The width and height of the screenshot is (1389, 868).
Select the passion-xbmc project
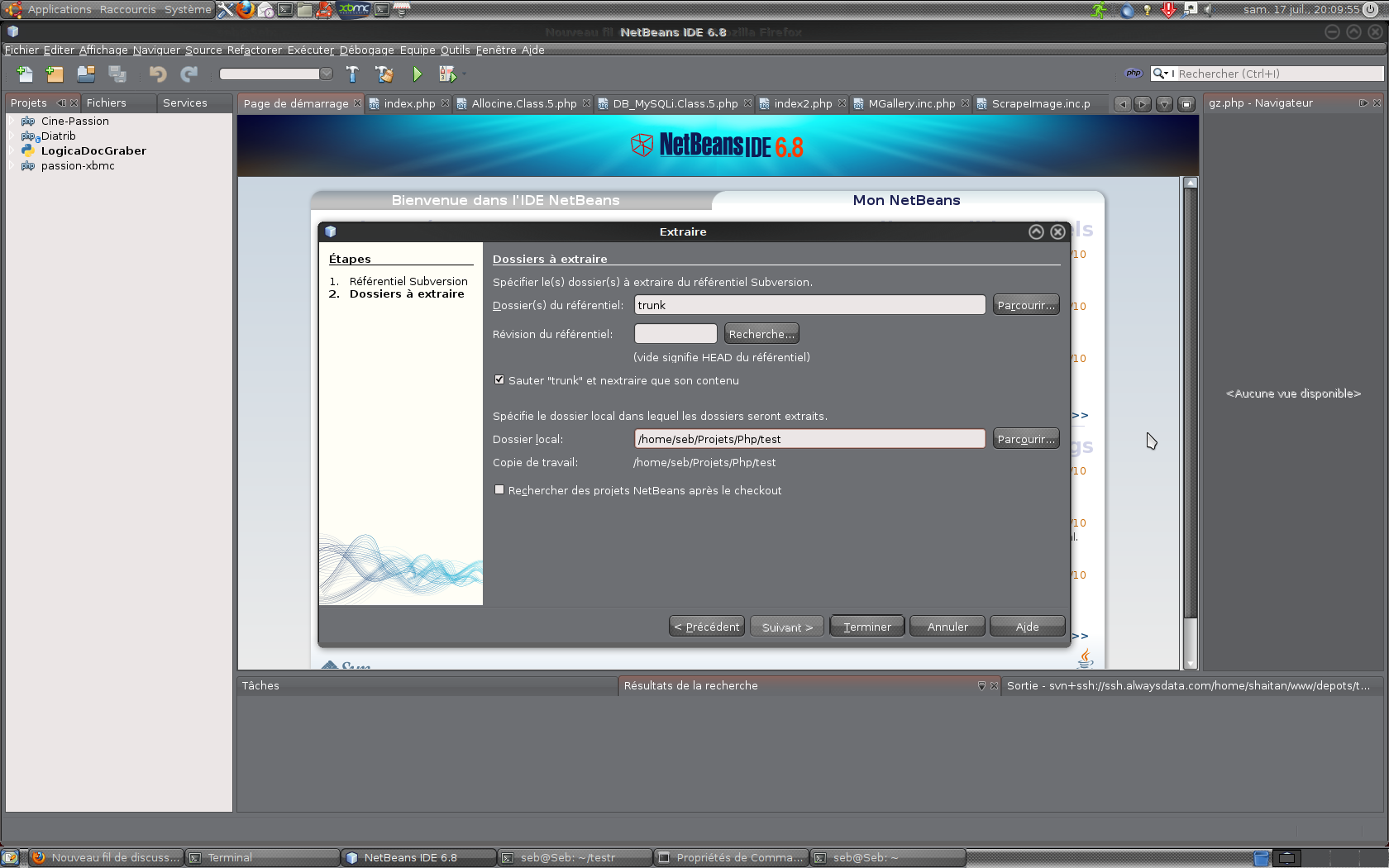tap(78, 165)
